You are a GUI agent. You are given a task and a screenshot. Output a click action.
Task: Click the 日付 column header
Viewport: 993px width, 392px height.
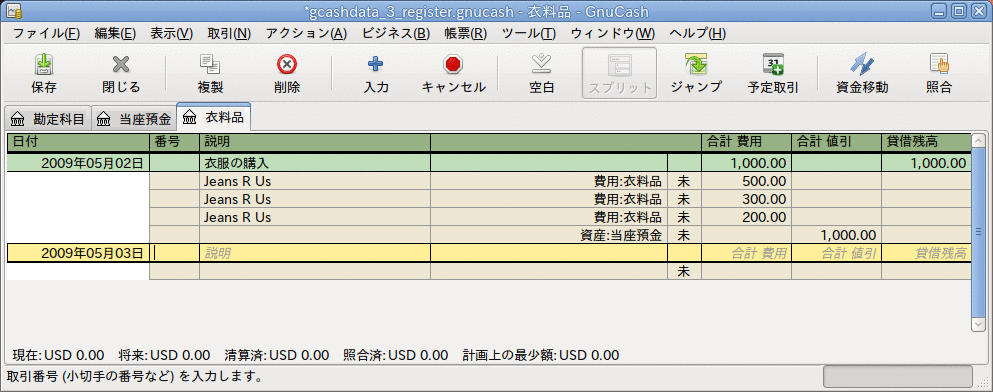78,142
